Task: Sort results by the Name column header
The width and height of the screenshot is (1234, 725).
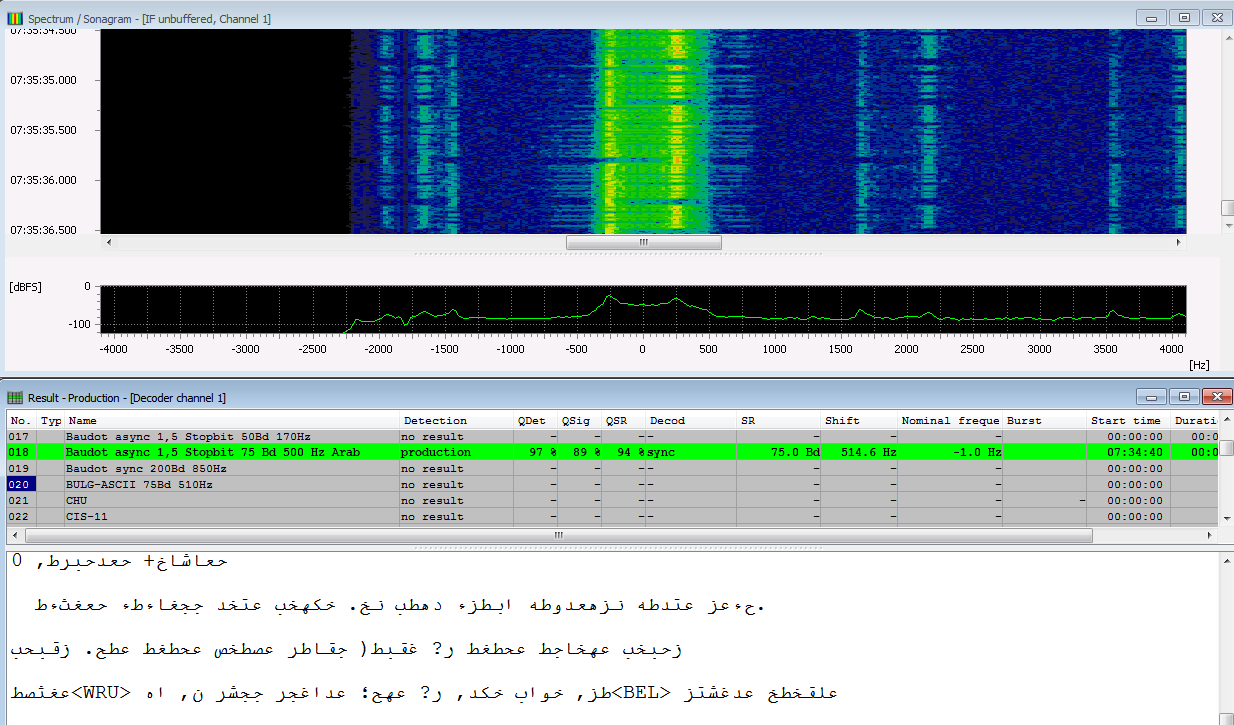Action: tap(230, 421)
